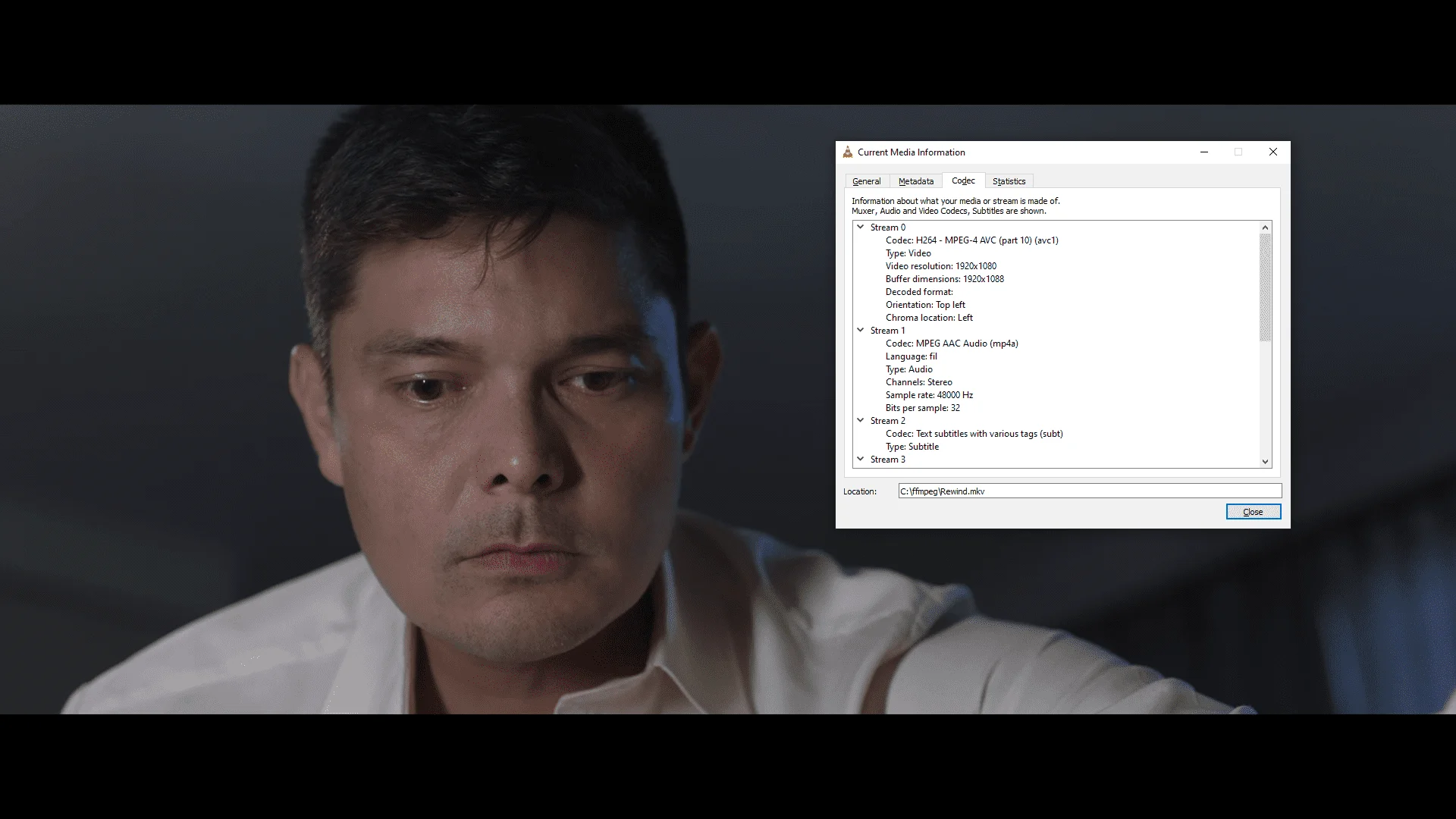Viewport: 1456px width, 819px height.
Task: Collapse the Stream 1 tree node
Action: coord(861,330)
